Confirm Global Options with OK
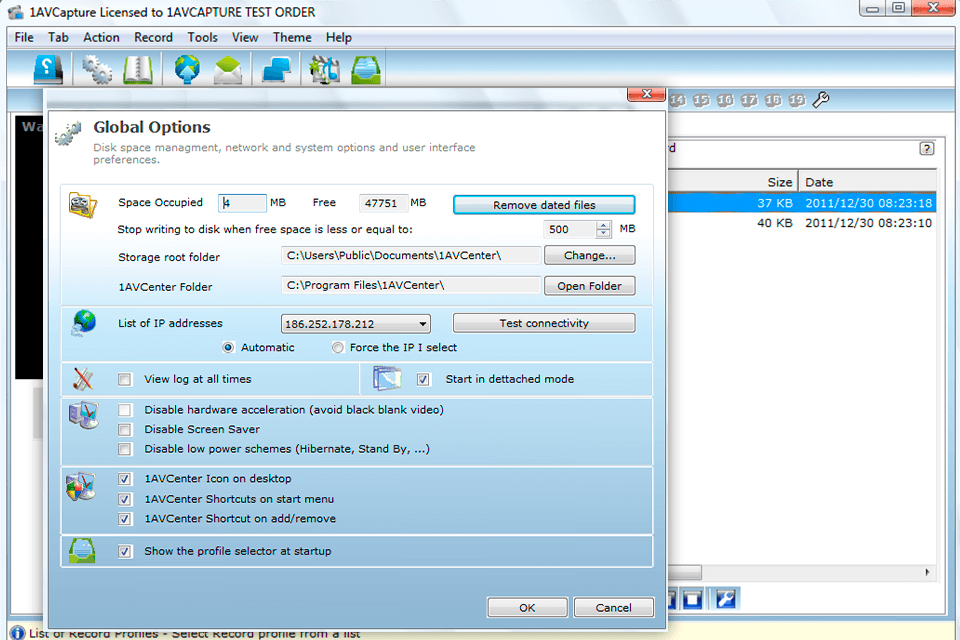Viewport: 960px width, 640px height. tap(527, 608)
